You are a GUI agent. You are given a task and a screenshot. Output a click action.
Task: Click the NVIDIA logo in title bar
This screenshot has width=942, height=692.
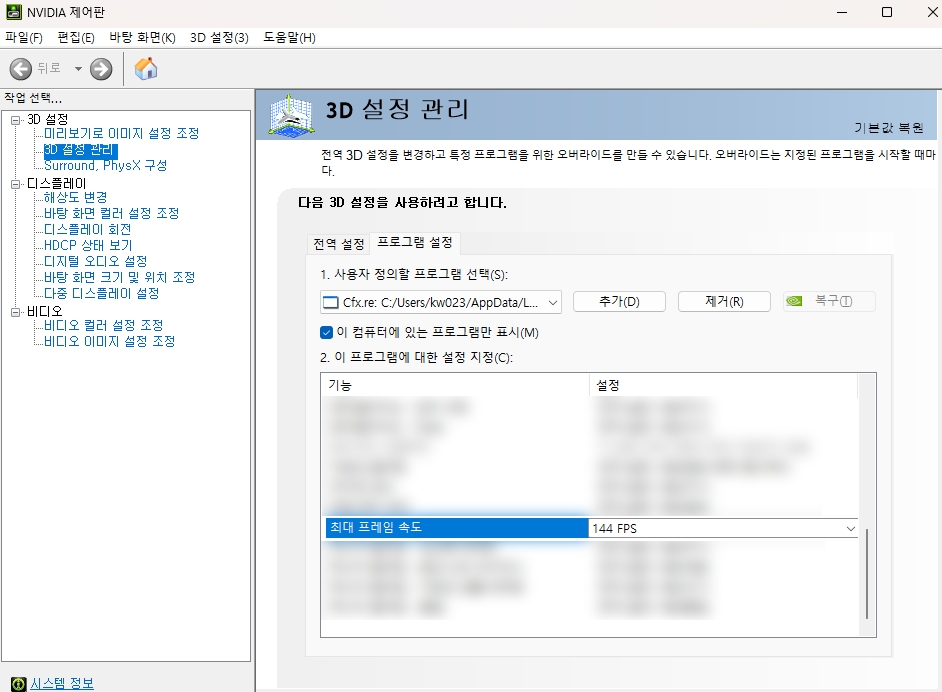pyautogui.click(x=13, y=13)
